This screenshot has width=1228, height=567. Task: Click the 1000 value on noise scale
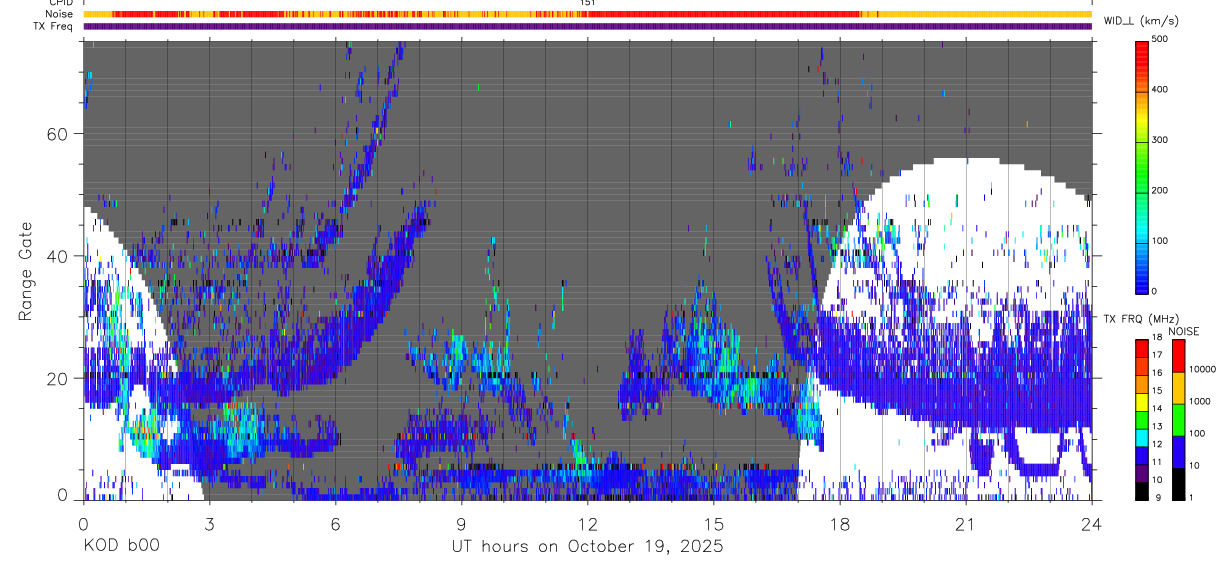[x=1200, y=401]
